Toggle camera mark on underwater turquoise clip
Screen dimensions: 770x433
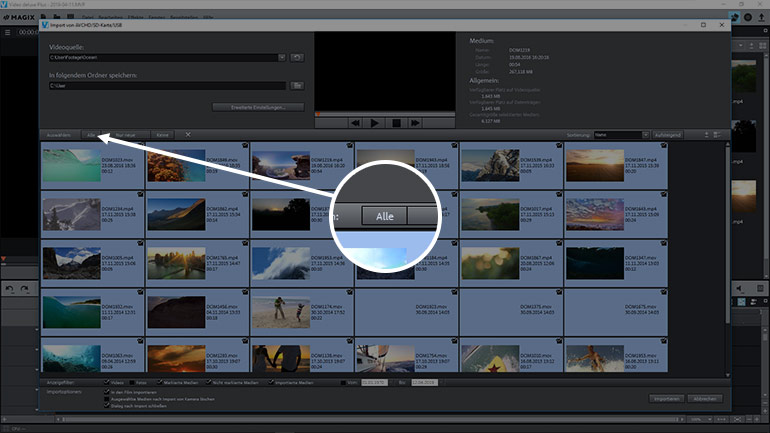[140, 145]
